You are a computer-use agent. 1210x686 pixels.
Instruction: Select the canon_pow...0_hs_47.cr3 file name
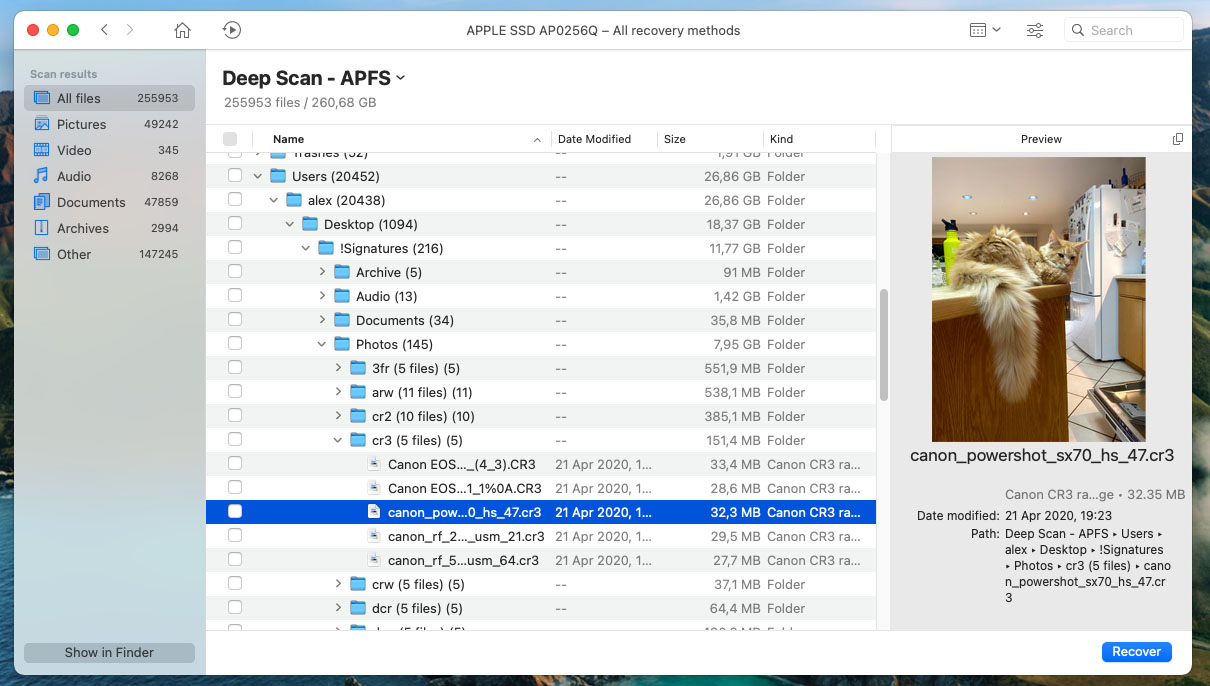click(464, 512)
